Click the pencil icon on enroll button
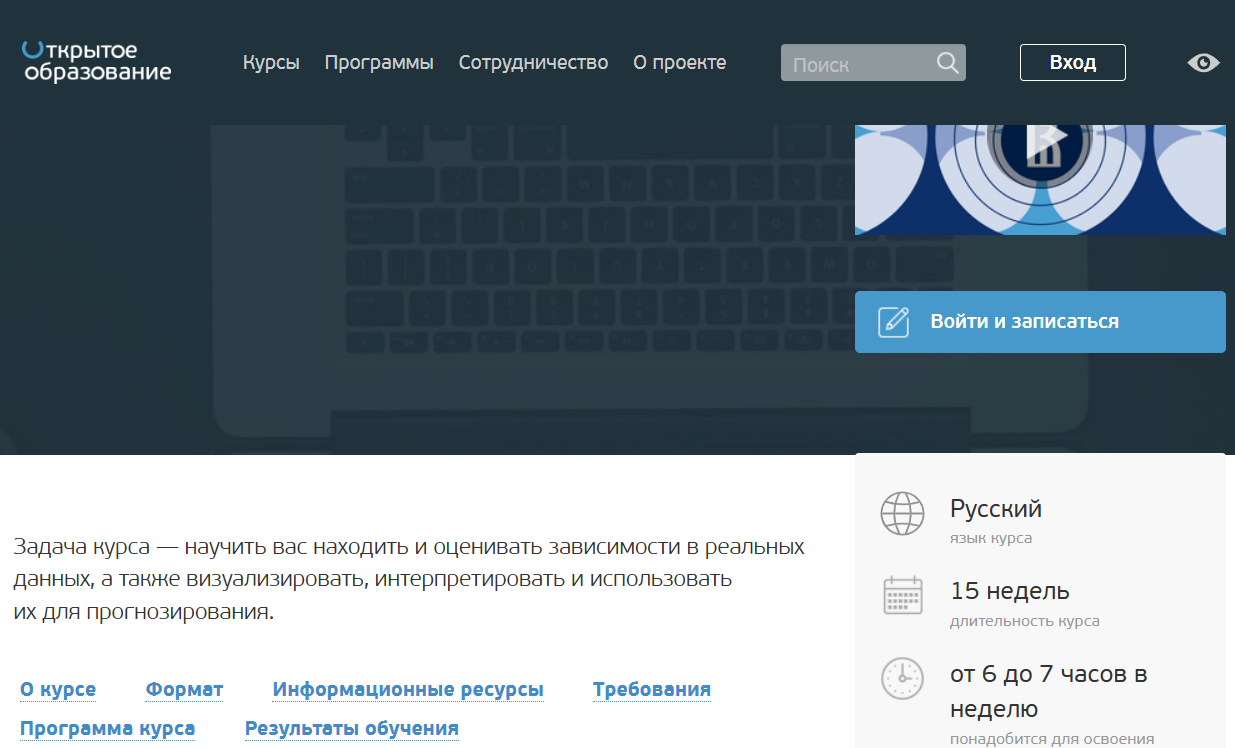 click(893, 322)
